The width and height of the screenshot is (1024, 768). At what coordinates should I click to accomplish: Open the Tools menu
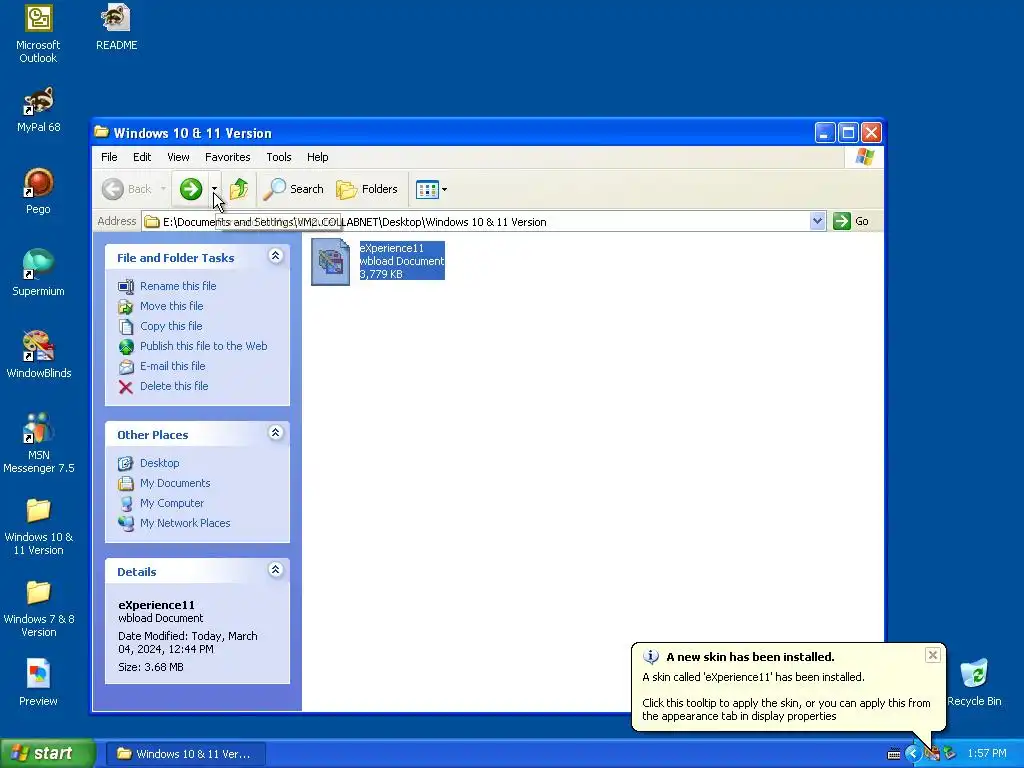coord(279,157)
